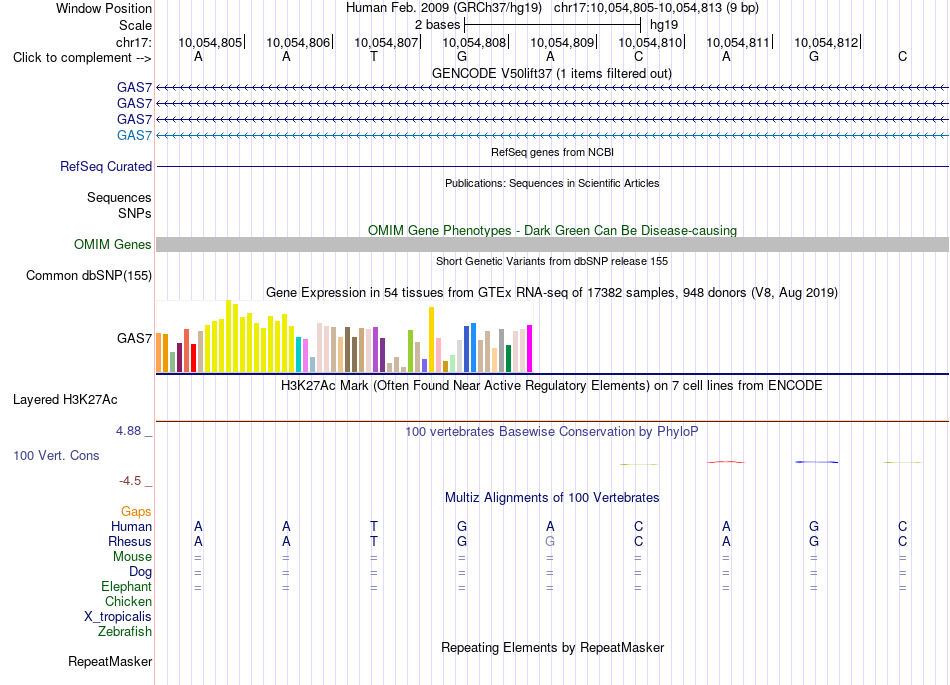The image size is (950, 685).
Task: Open the Common dbSNP(155) track label
Action: 88,276
